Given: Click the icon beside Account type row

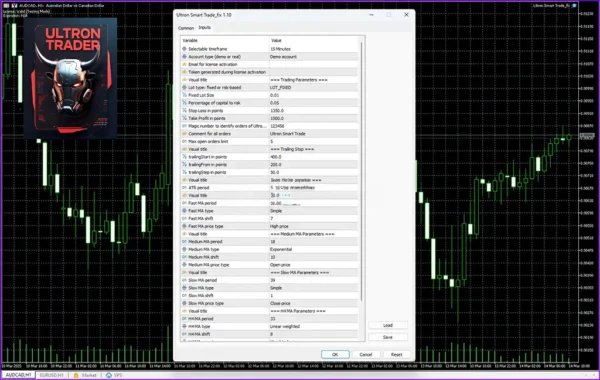Looking at the screenshot, I should coord(184,57).
